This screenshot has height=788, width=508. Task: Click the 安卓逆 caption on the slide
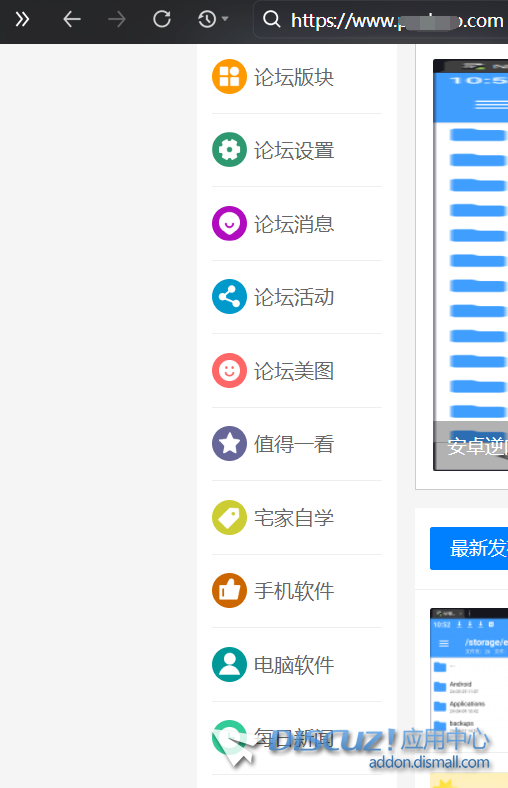pyautogui.click(x=477, y=446)
